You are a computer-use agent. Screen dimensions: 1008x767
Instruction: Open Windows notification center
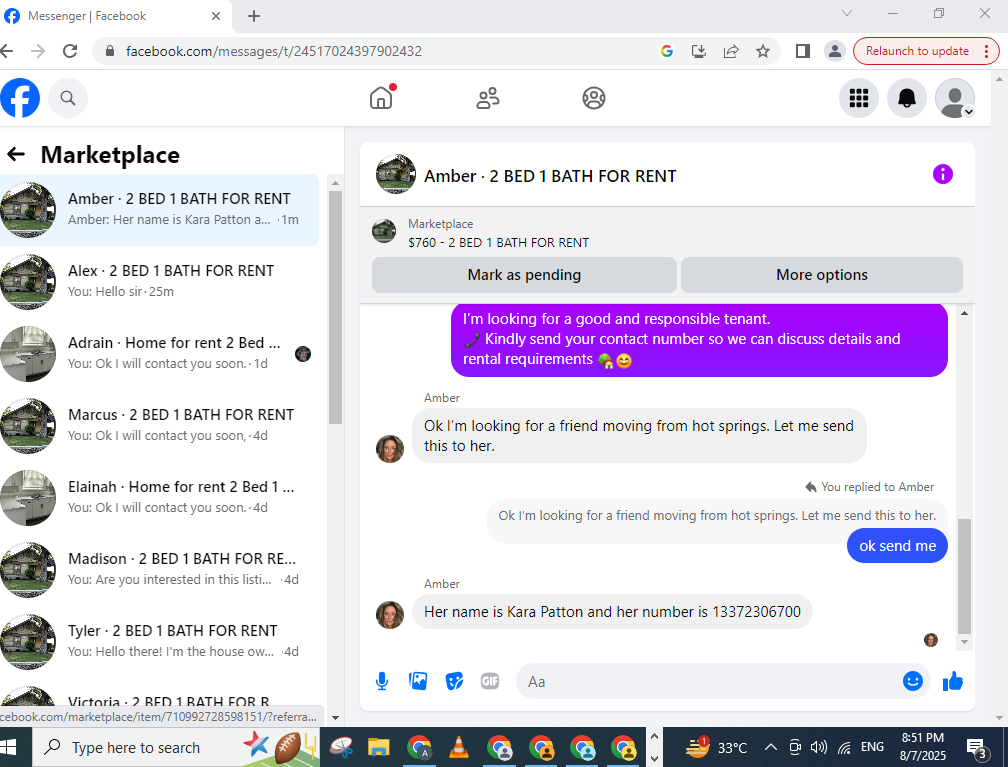tap(978, 748)
